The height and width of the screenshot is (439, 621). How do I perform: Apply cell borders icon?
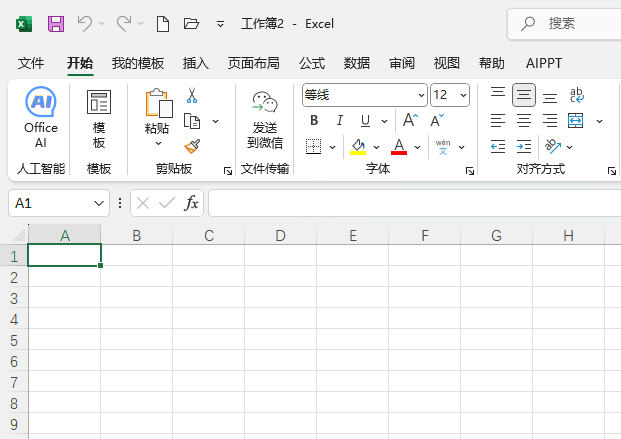(x=313, y=147)
